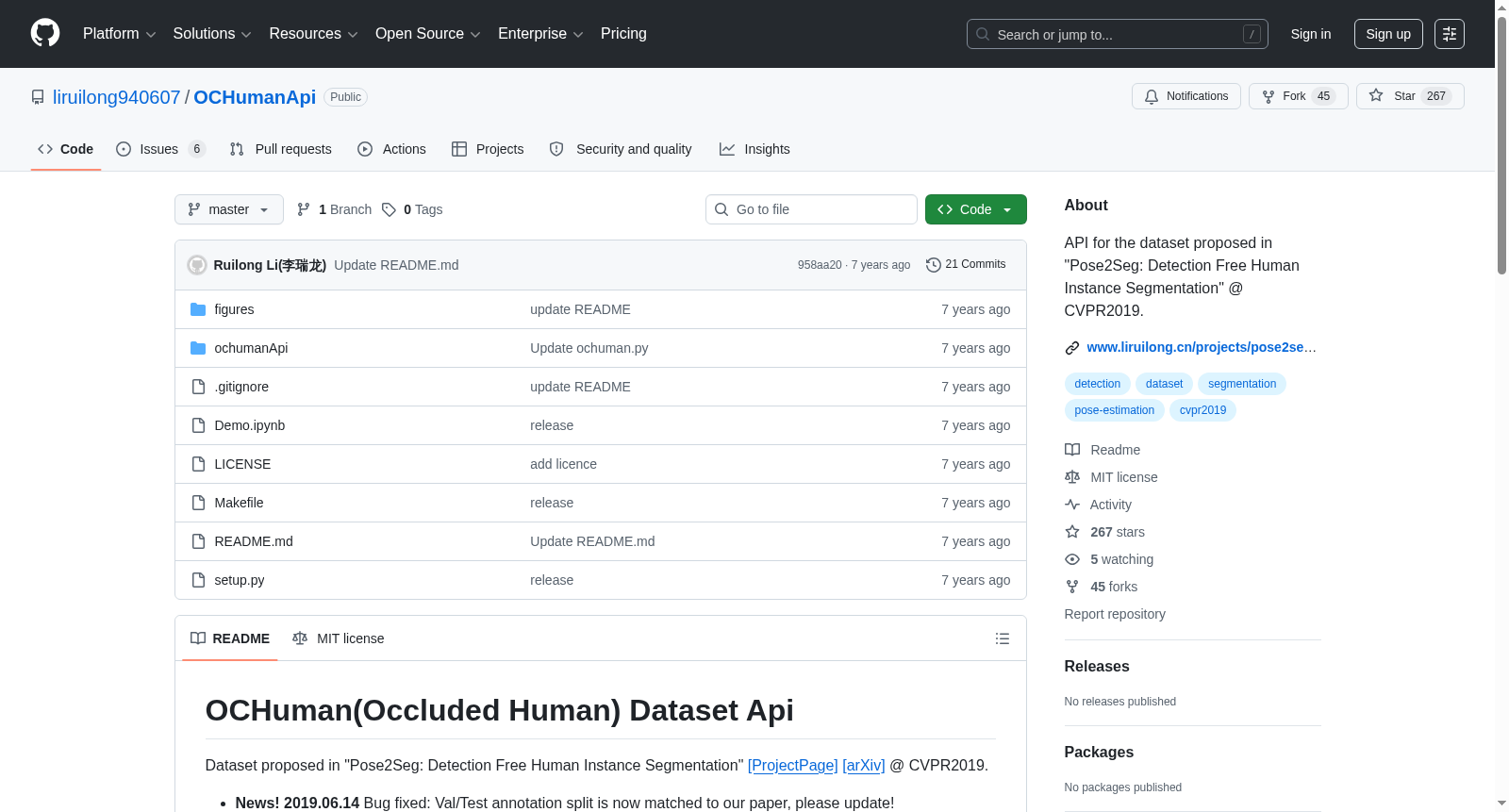The width and height of the screenshot is (1509, 812).
Task: Star the OCHumanApi repository
Action: click(1410, 96)
